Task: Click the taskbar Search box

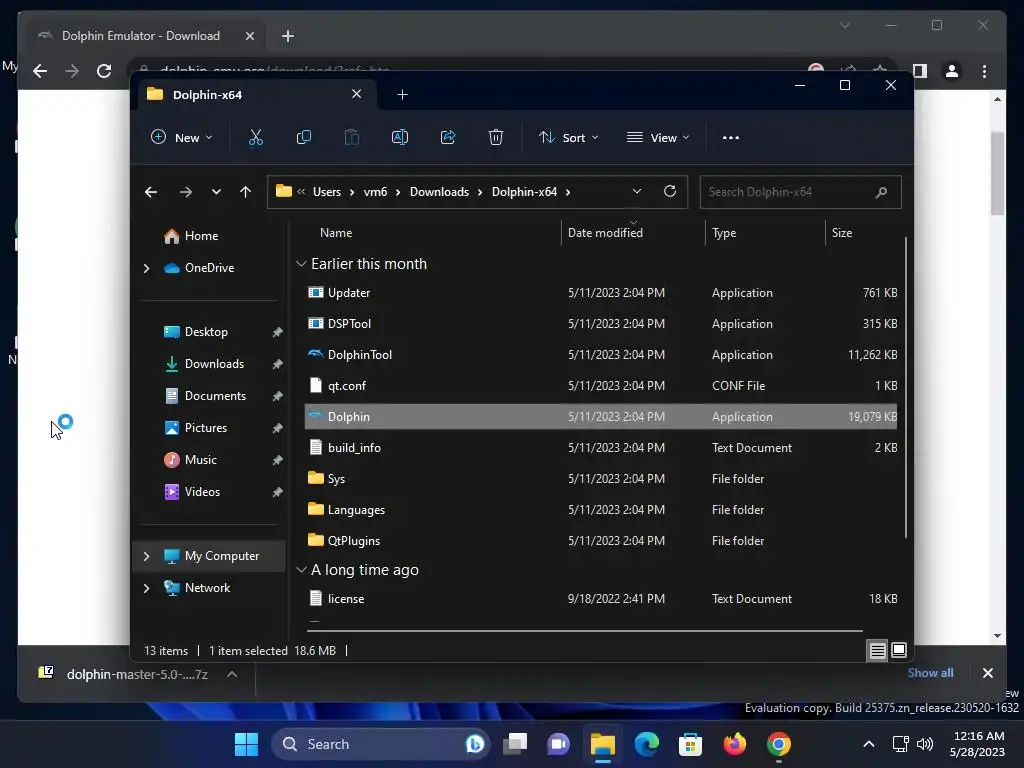Action: (381, 744)
